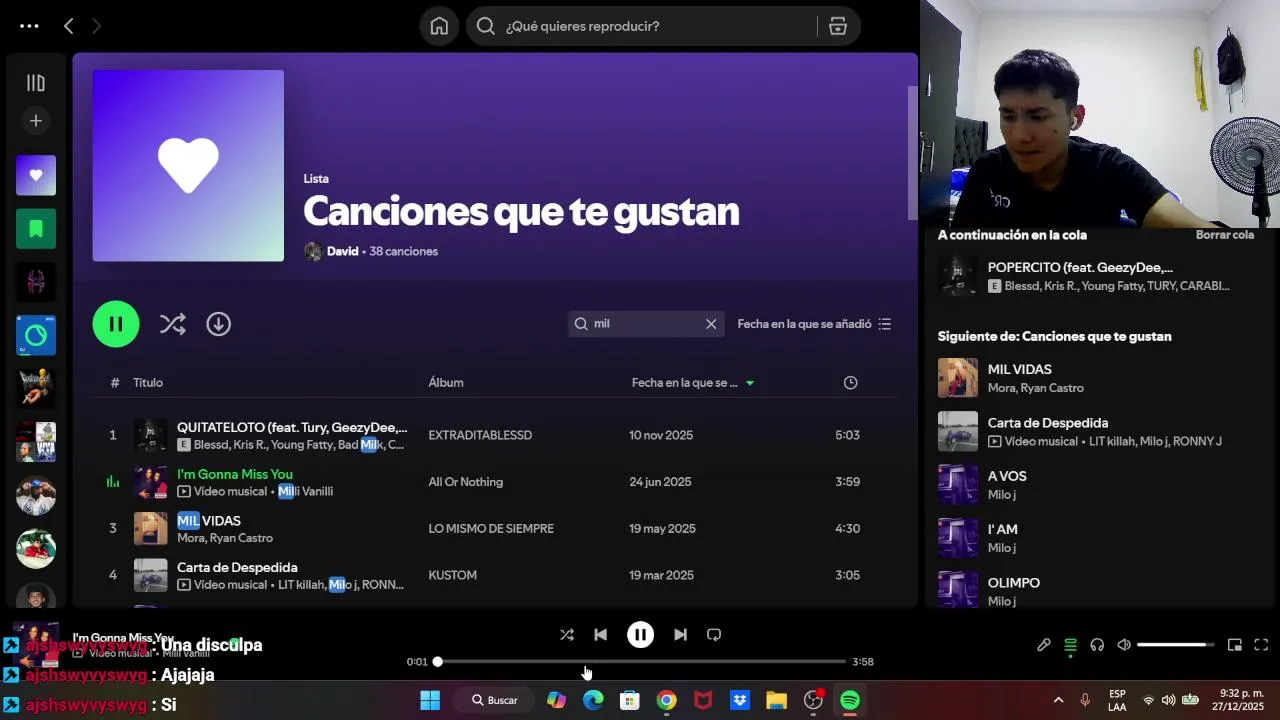
Task: Toggle repeat in player bar
Action: click(x=714, y=635)
